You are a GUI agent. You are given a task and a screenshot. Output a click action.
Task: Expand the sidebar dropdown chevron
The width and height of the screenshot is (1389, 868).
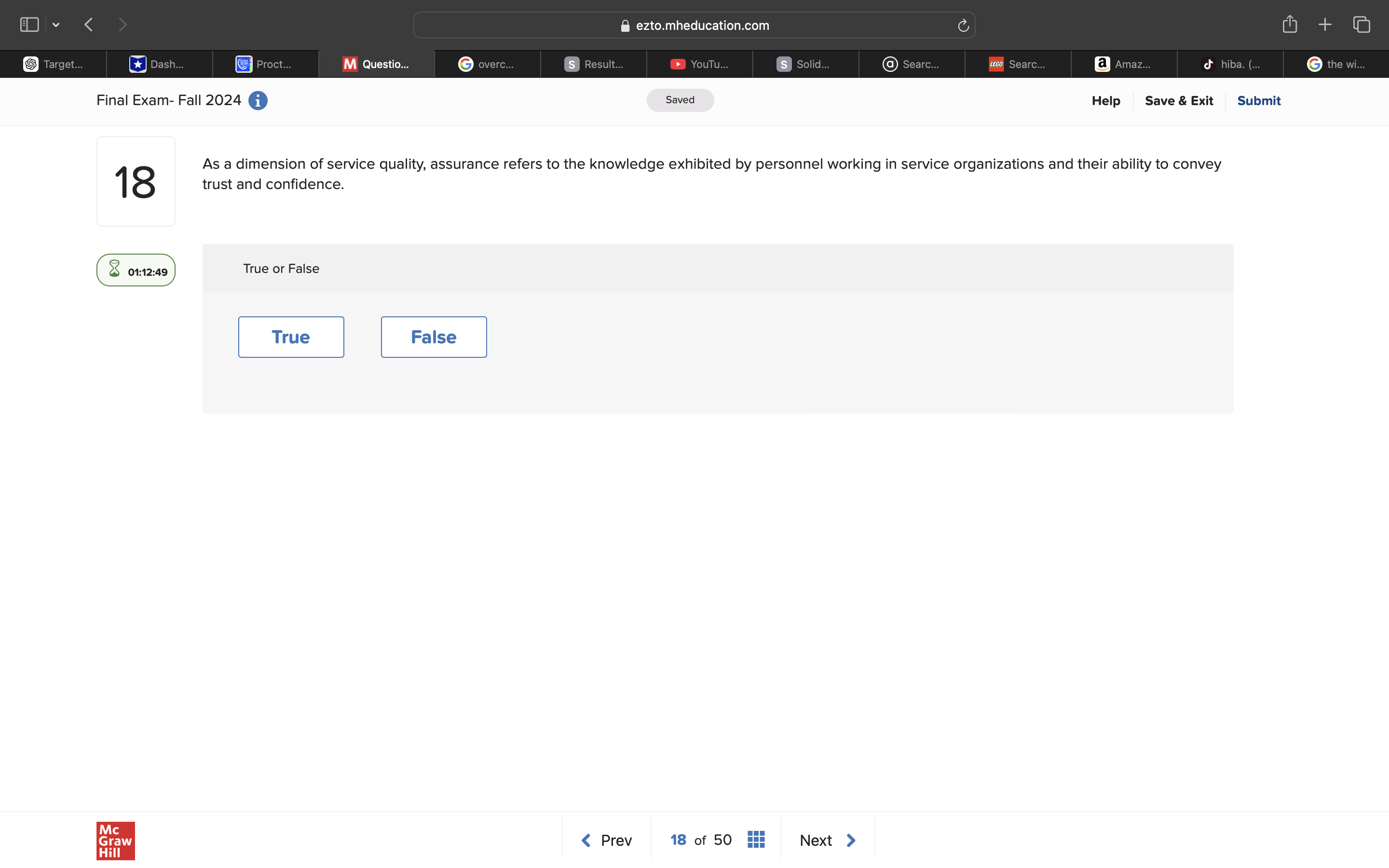tap(55, 24)
